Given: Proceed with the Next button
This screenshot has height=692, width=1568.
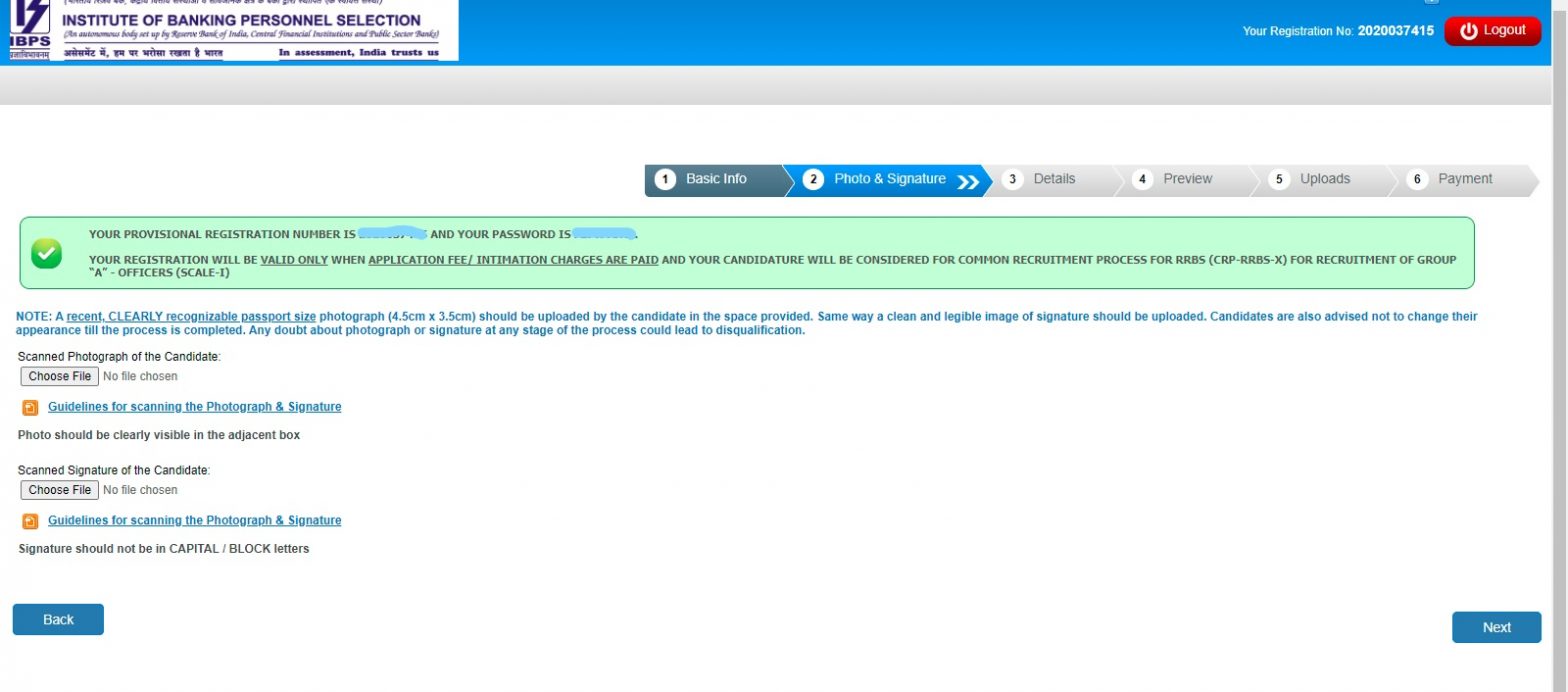Looking at the screenshot, I should [1496, 628].
